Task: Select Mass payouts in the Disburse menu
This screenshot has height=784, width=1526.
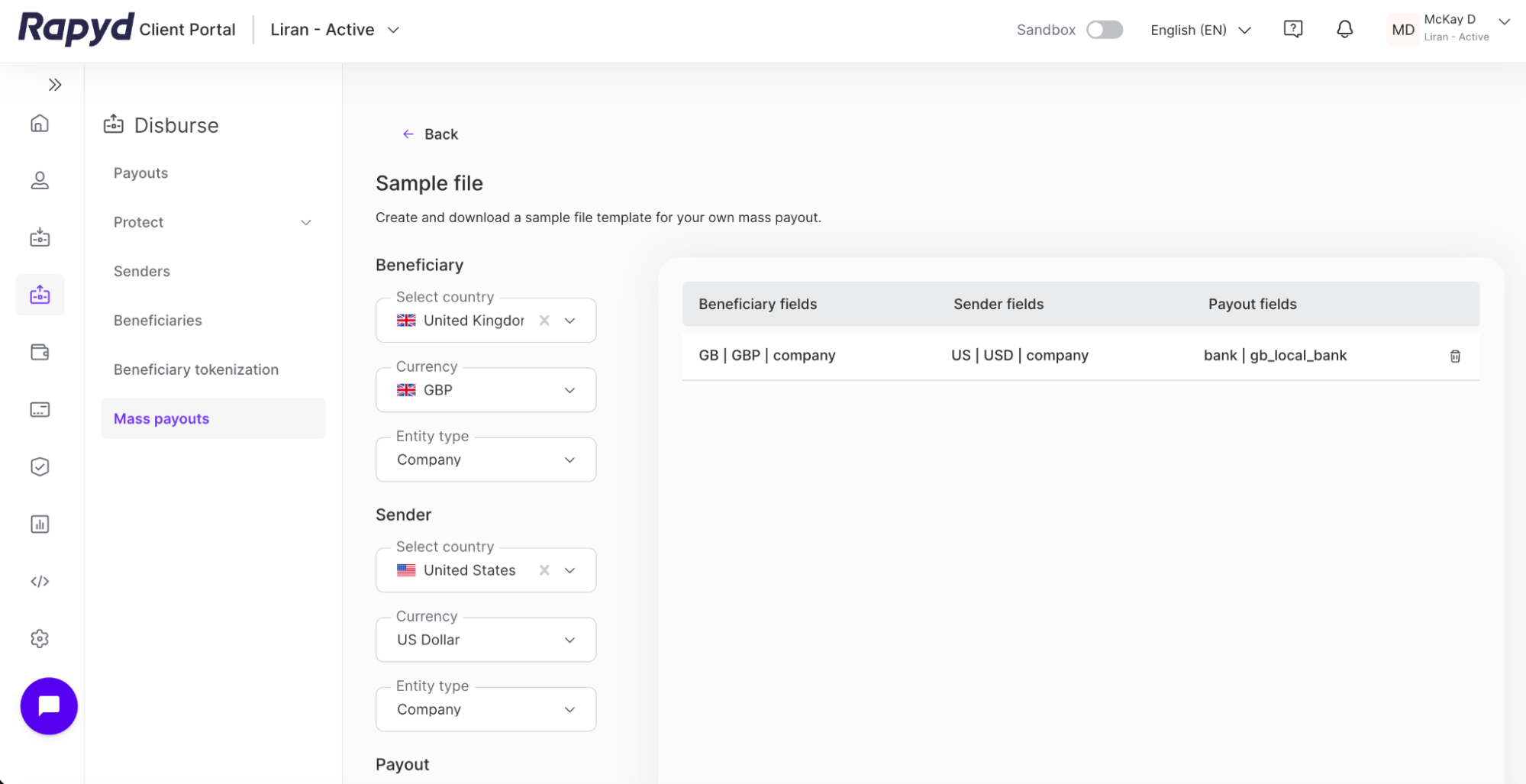Action: pos(160,418)
